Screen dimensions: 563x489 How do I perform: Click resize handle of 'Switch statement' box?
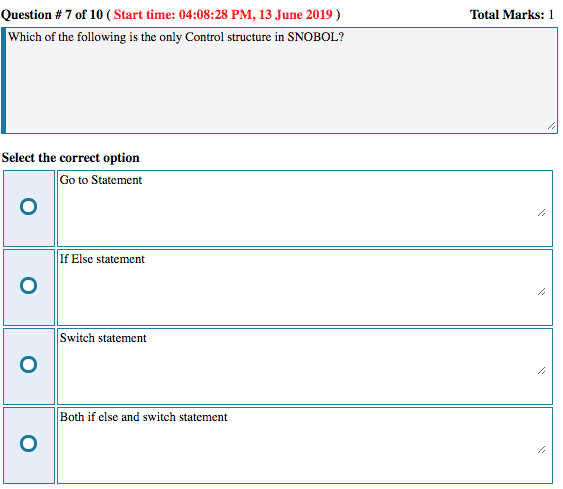[x=542, y=371]
